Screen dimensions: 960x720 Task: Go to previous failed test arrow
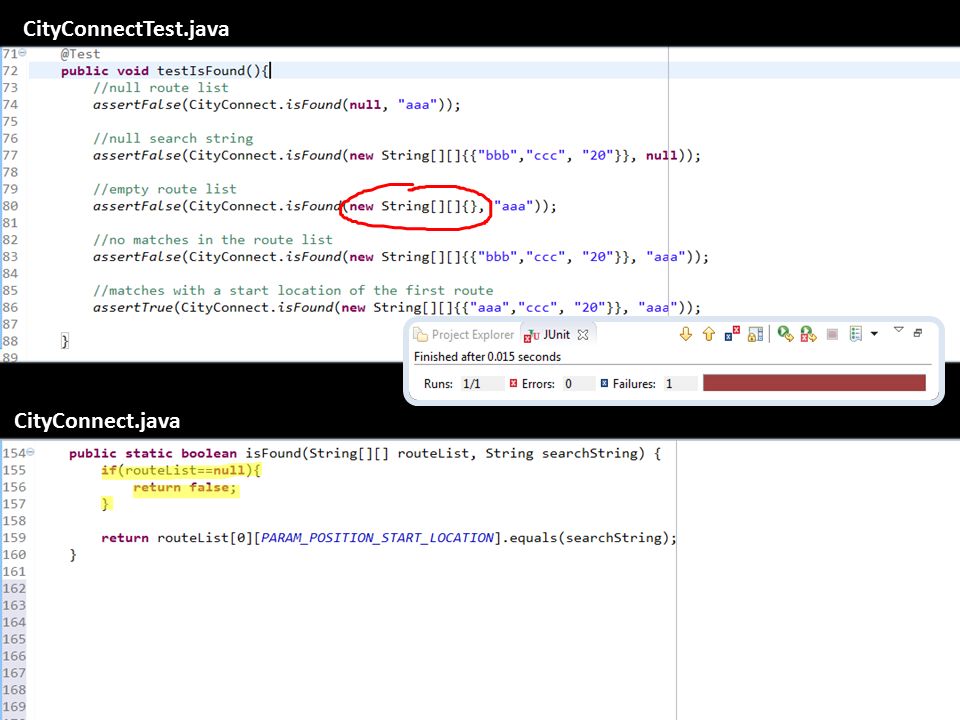[708, 334]
